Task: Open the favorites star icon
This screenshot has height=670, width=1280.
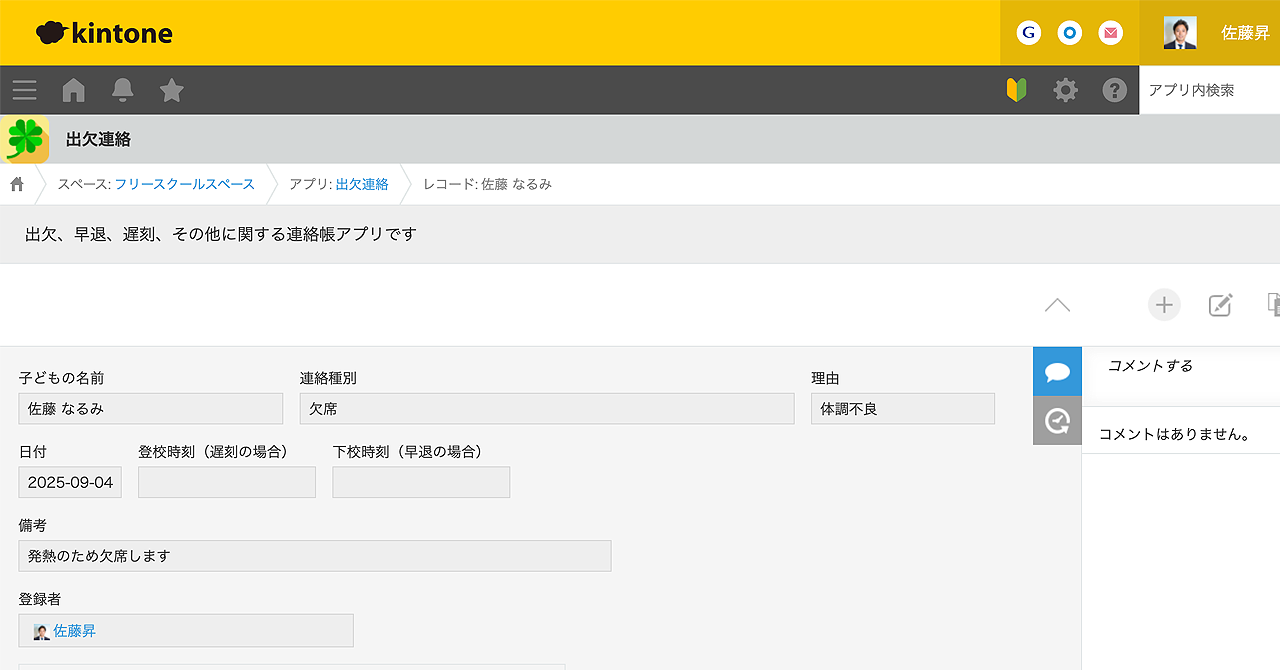Action: [x=172, y=91]
